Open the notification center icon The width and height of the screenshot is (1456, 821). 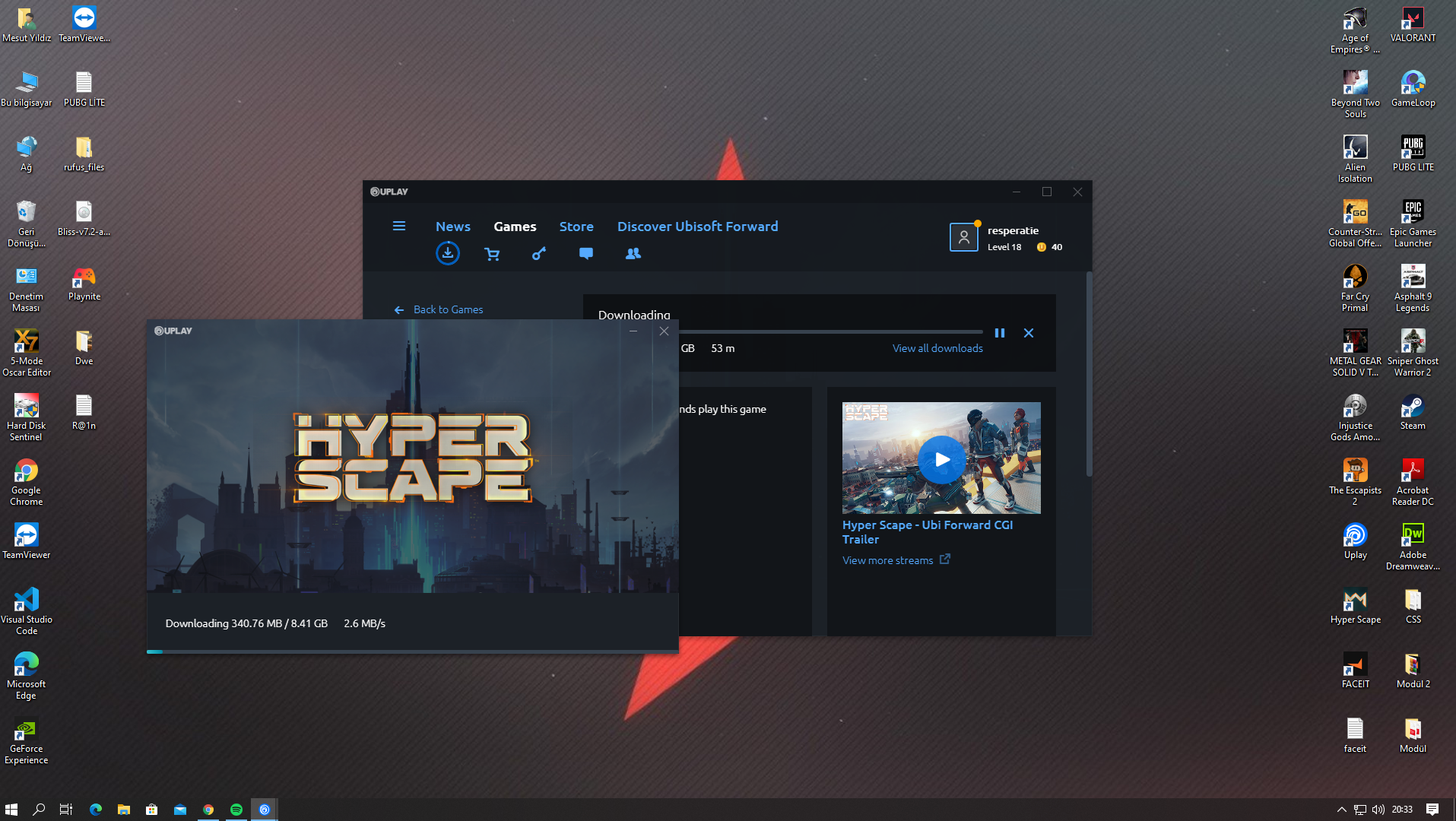[x=1432, y=810]
